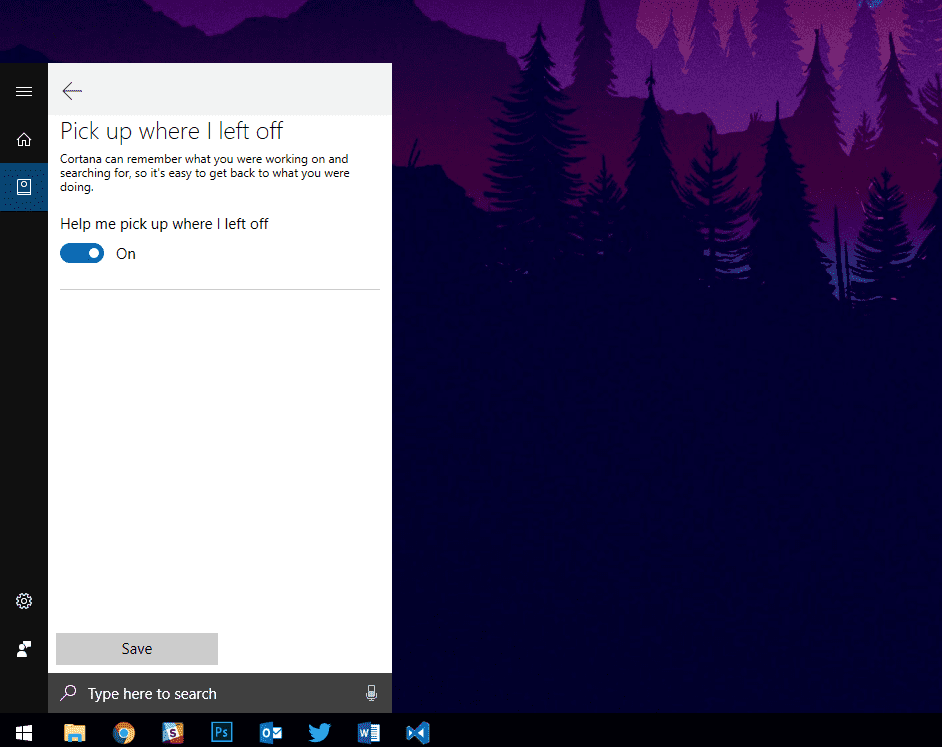
Task: Go back using the purple arrow
Action: [71, 91]
